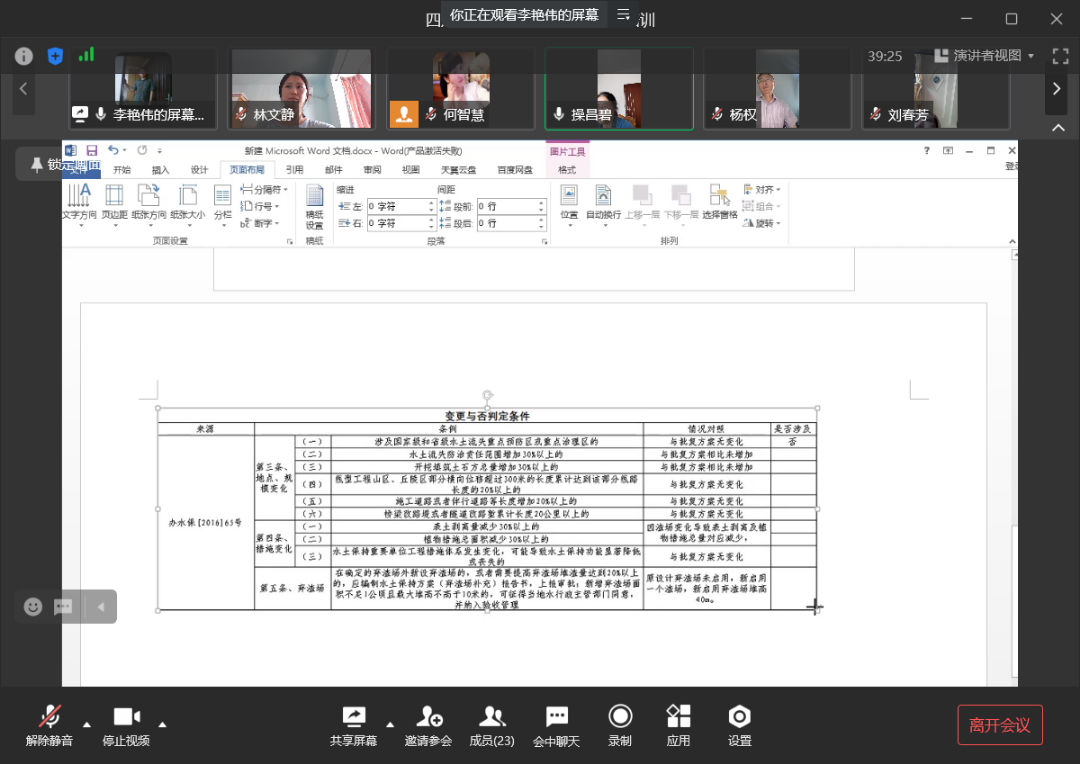The width and height of the screenshot is (1080, 764).
Task: Unmute the microphone
Action: click(49, 725)
